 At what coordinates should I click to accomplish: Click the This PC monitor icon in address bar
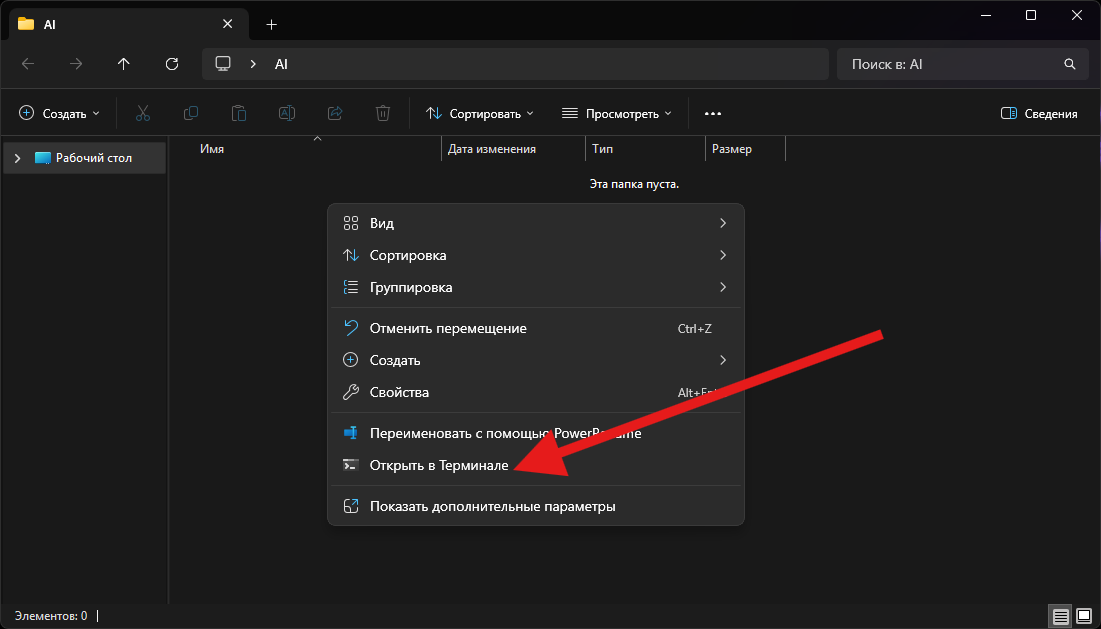click(x=223, y=63)
